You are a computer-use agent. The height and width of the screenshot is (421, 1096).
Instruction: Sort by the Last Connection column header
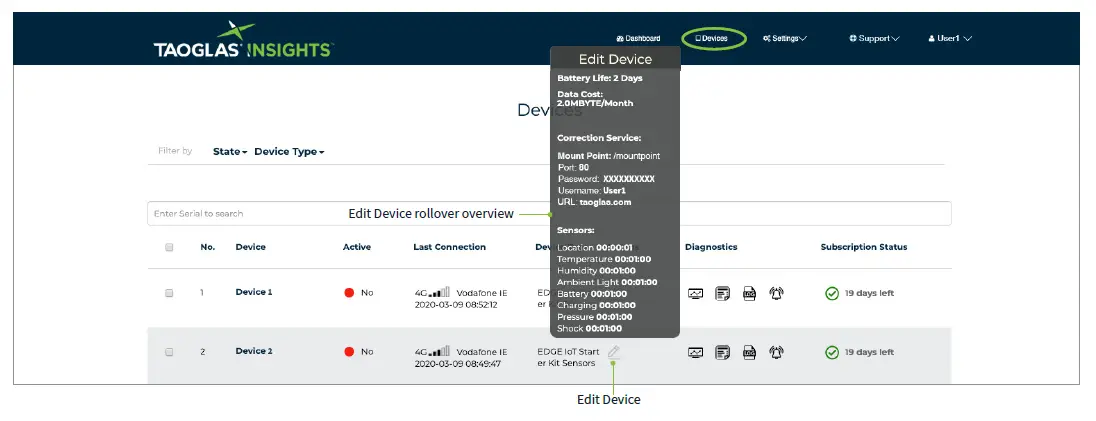[x=449, y=247]
